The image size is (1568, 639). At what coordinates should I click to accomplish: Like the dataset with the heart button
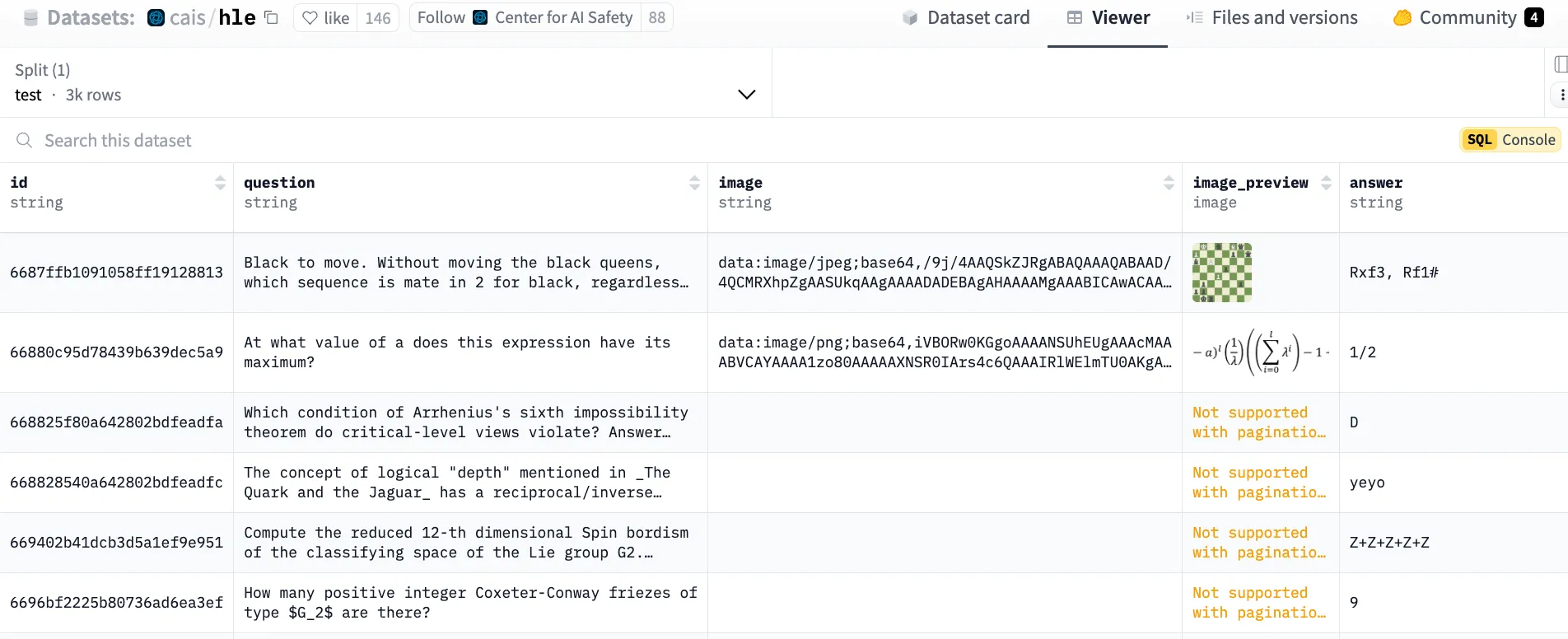[325, 17]
